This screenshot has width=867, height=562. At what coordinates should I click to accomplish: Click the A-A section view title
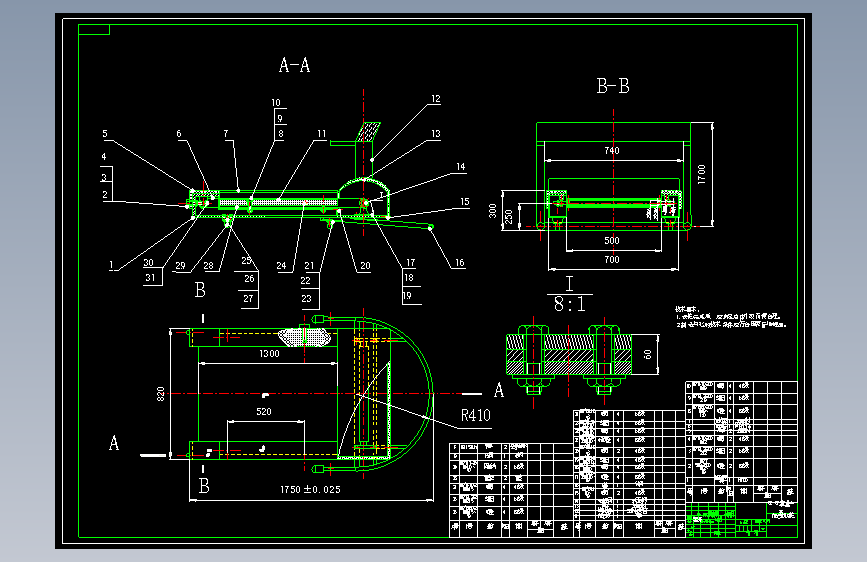[294, 65]
